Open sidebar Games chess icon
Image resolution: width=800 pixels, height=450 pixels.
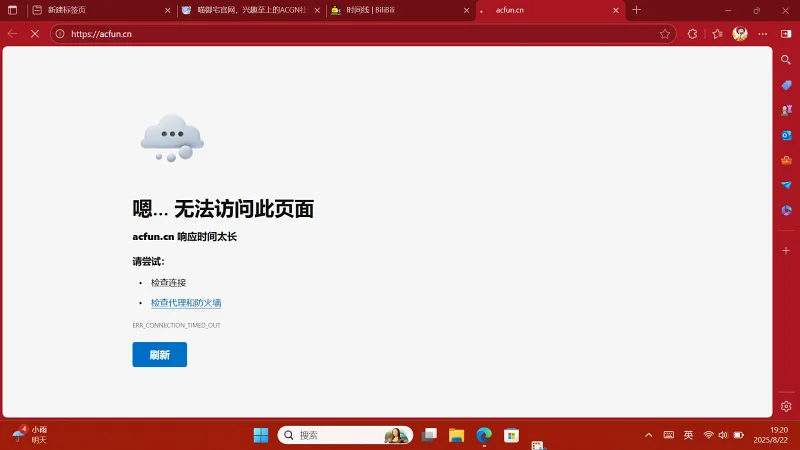pyautogui.click(x=786, y=110)
